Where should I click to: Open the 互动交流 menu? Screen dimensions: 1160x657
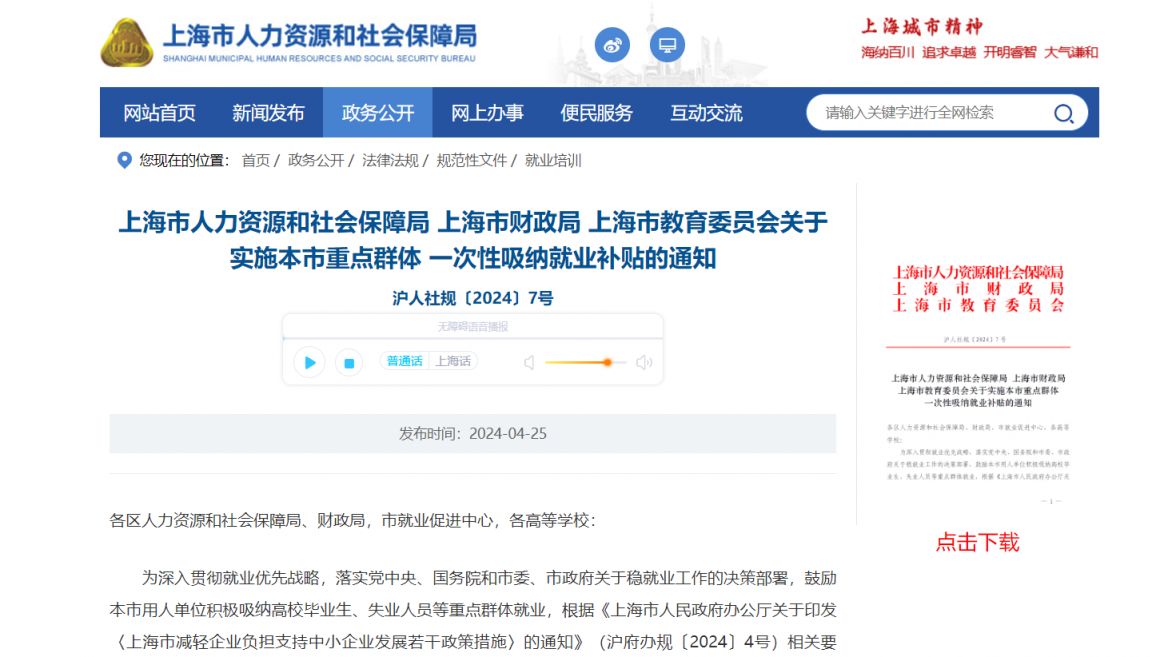[710, 113]
